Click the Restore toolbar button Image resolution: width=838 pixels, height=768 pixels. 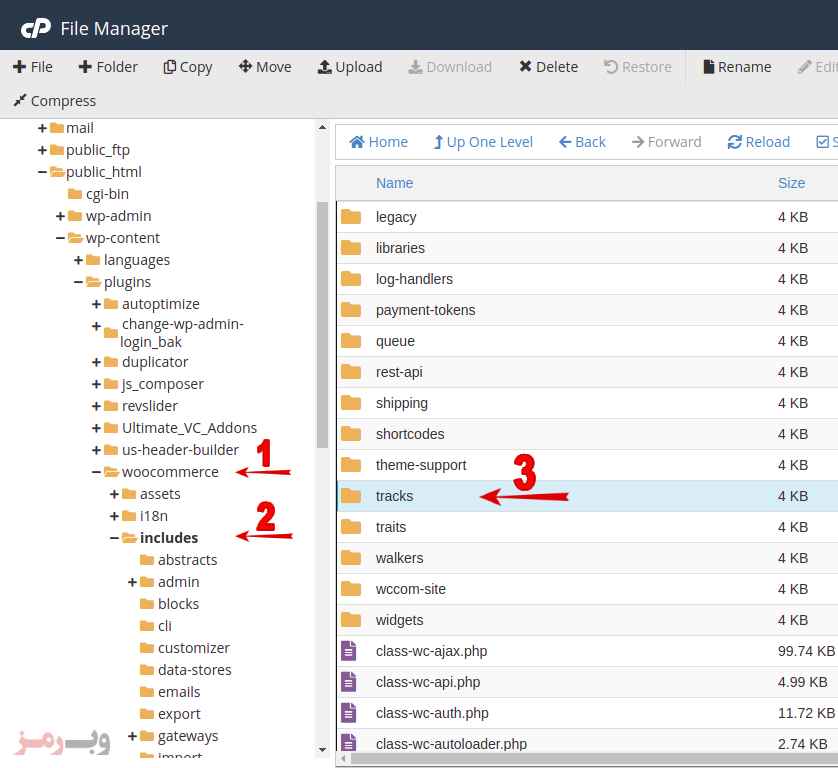(638, 67)
